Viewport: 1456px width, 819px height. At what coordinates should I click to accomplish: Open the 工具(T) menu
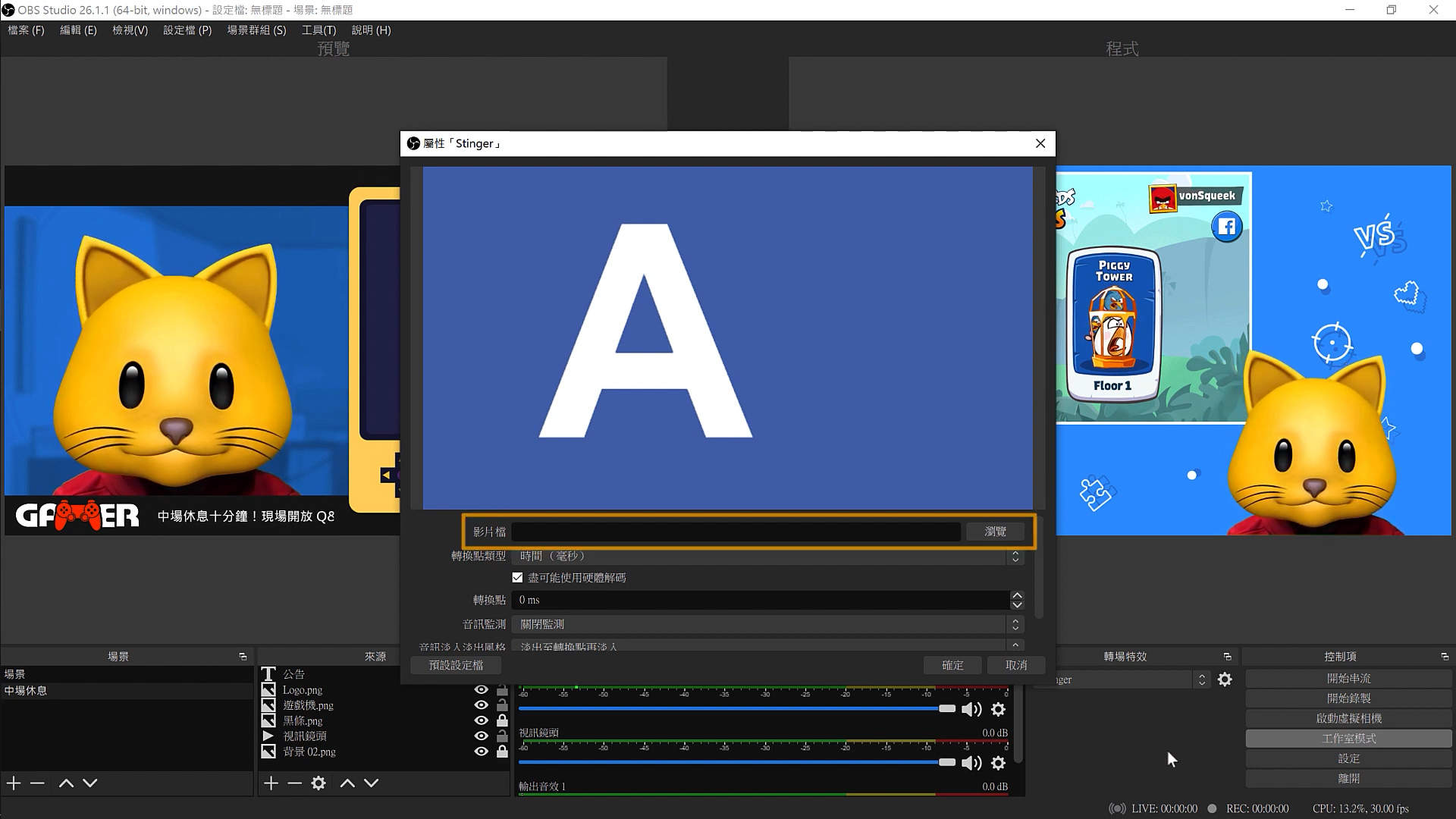tap(318, 30)
